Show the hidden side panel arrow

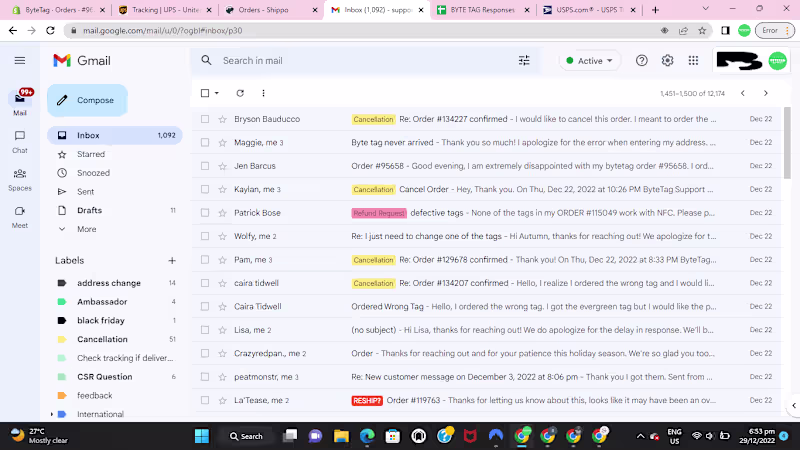pyautogui.click(x=794, y=406)
